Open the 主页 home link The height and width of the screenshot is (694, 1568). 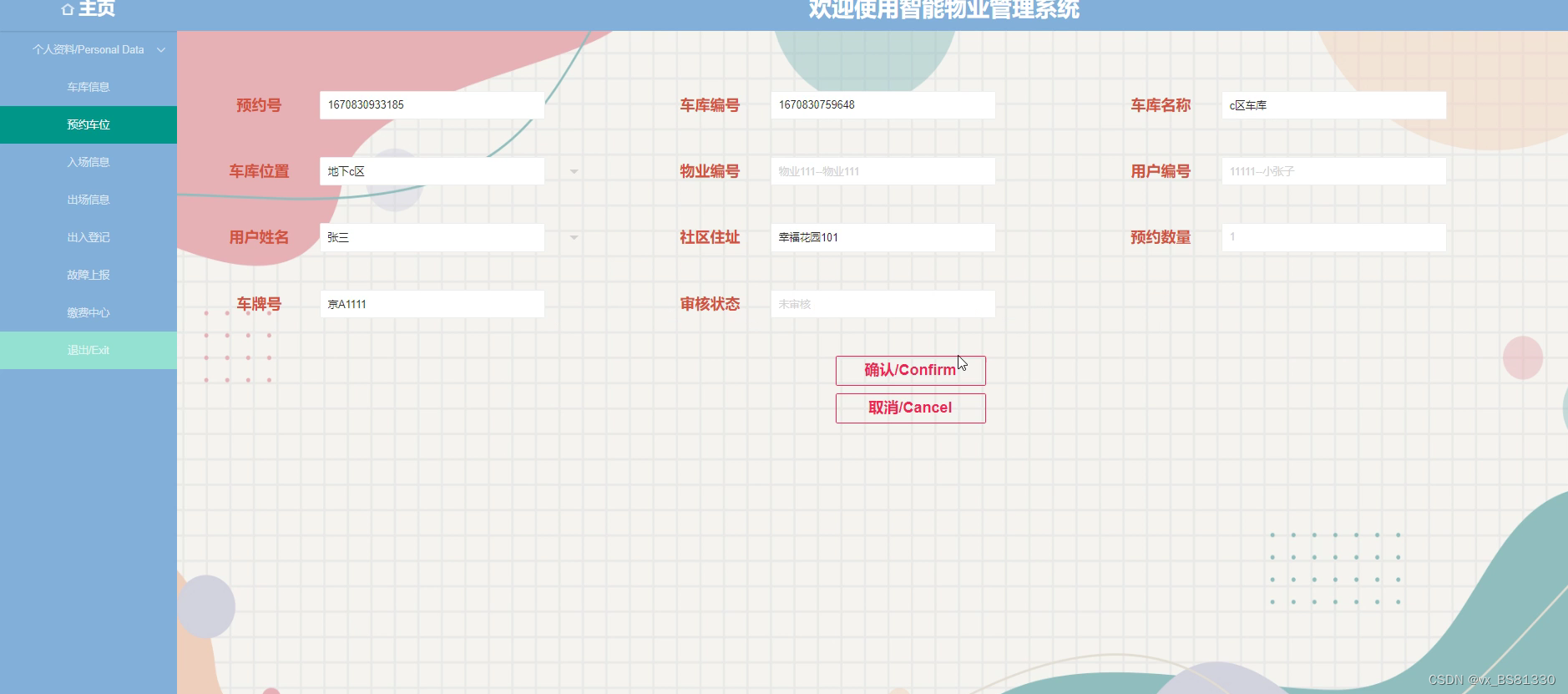pyautogui.click(x=88, y=9)
